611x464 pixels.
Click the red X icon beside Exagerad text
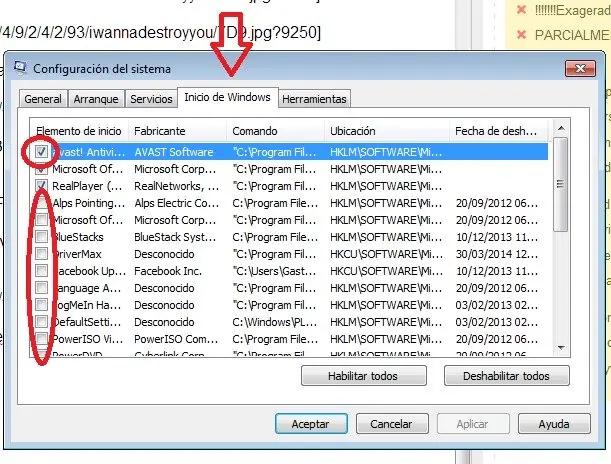pos(521,9)
